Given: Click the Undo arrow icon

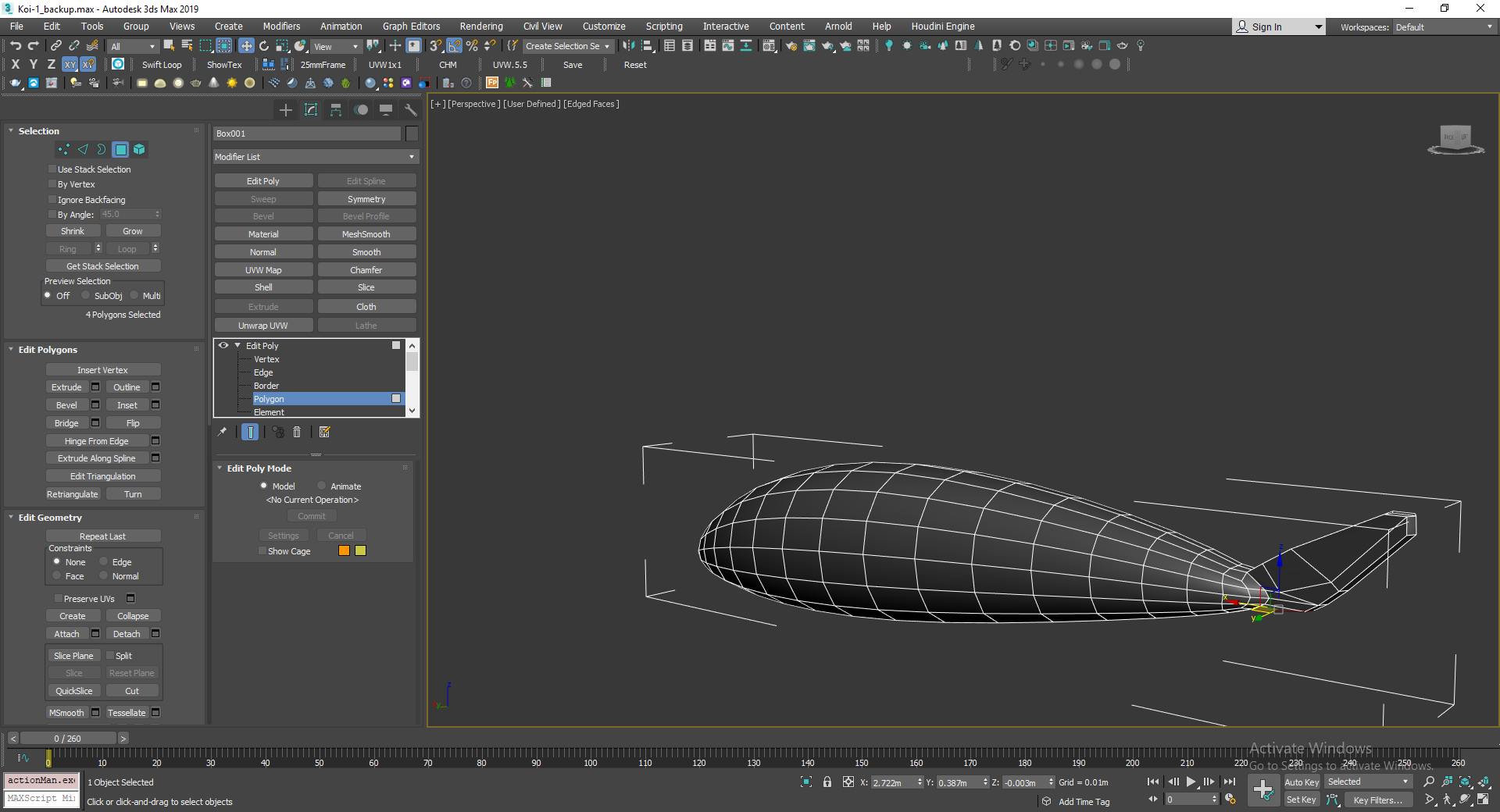Looking at the screenshot, I should 16,46.
